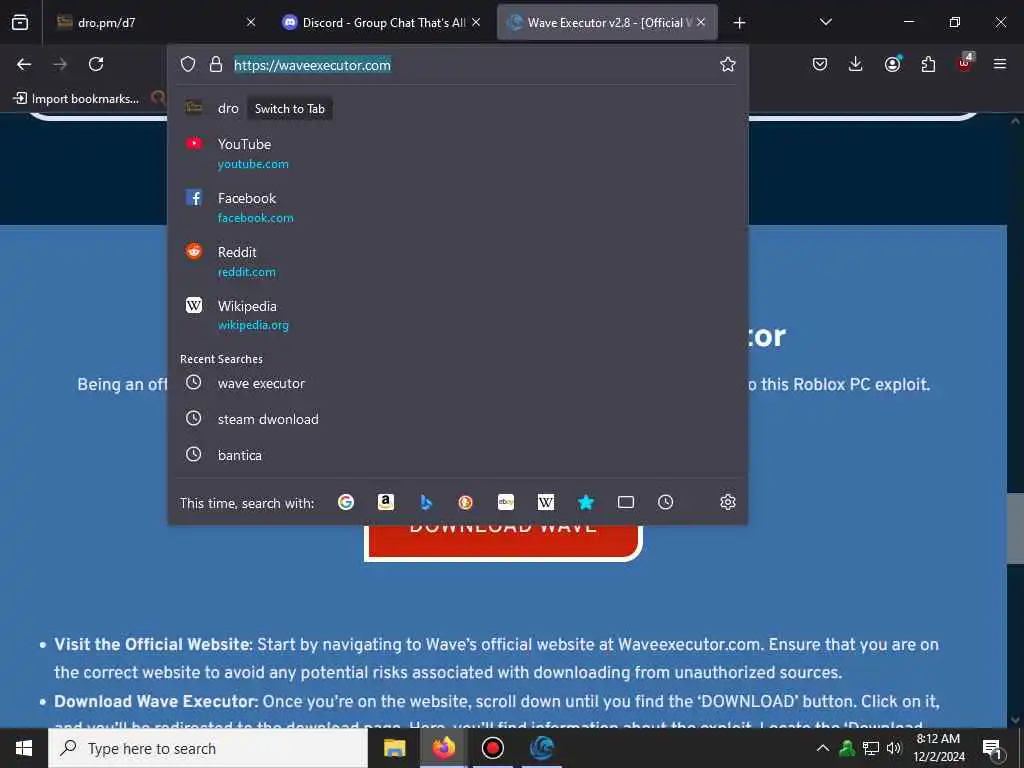Open network icon in tray

[871, 748]
